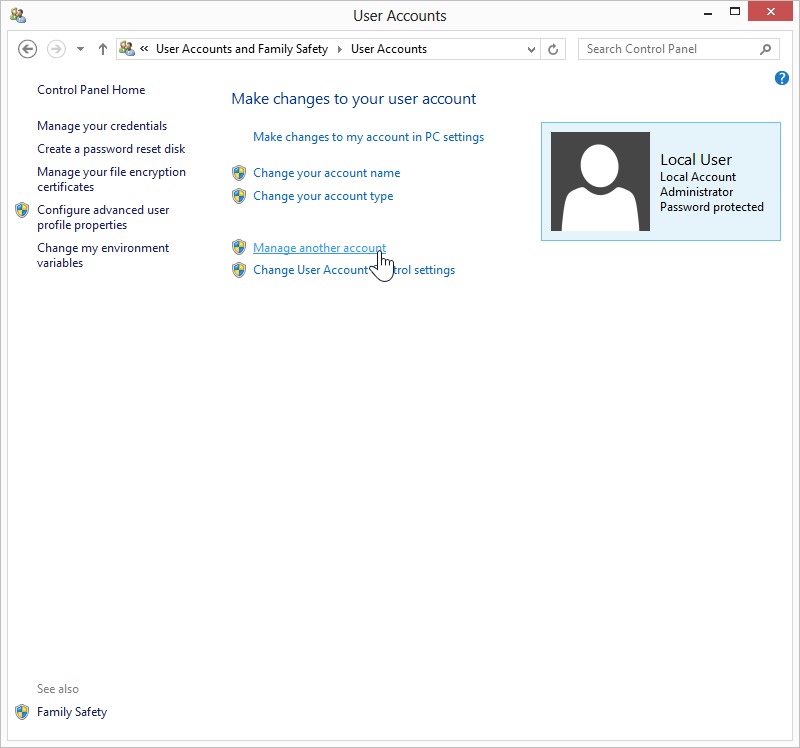Viewport: 800px width, 748px height.
Task: Click the Back navigation arrow
Action: coord(28,49)
